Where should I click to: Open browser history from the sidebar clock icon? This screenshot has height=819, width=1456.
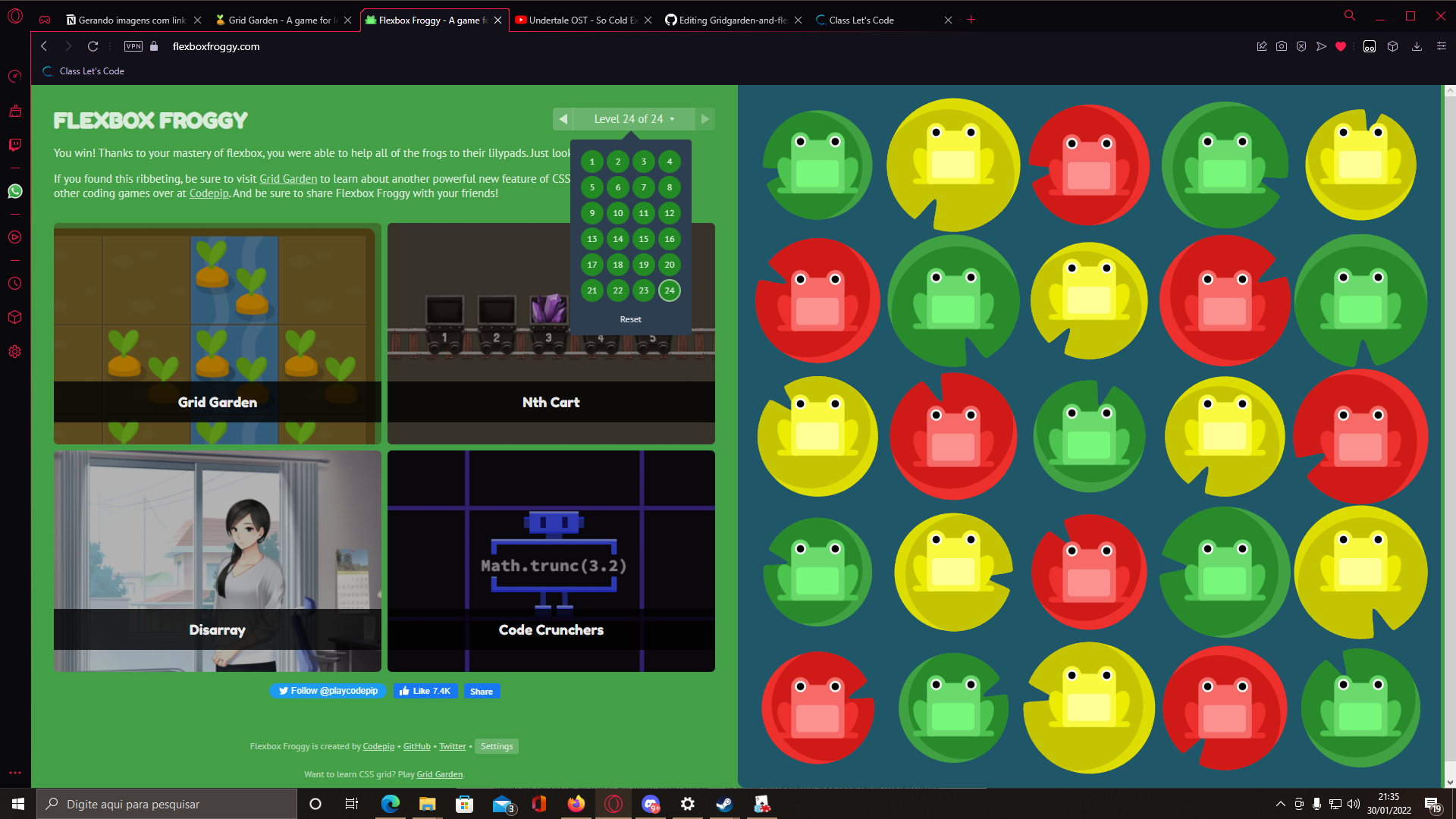coord(14,283)
